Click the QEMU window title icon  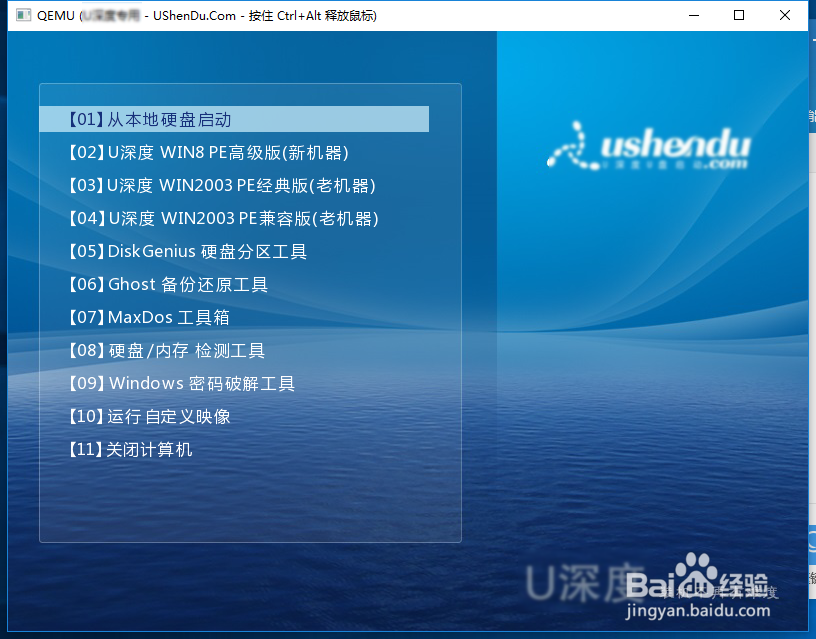click(x=23, y=16)
